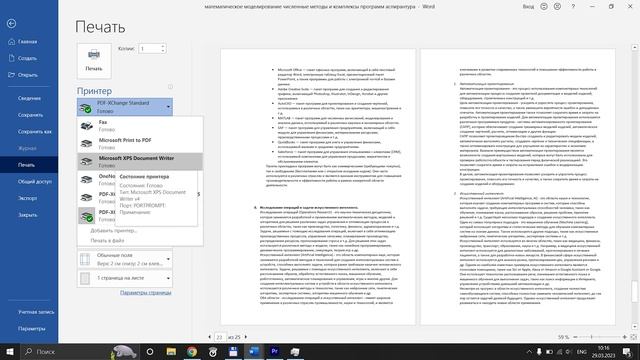Screen dimensions: 640x360
Task: Open the Обычные поля margins dropdown
Action: (x=125, y=259)
